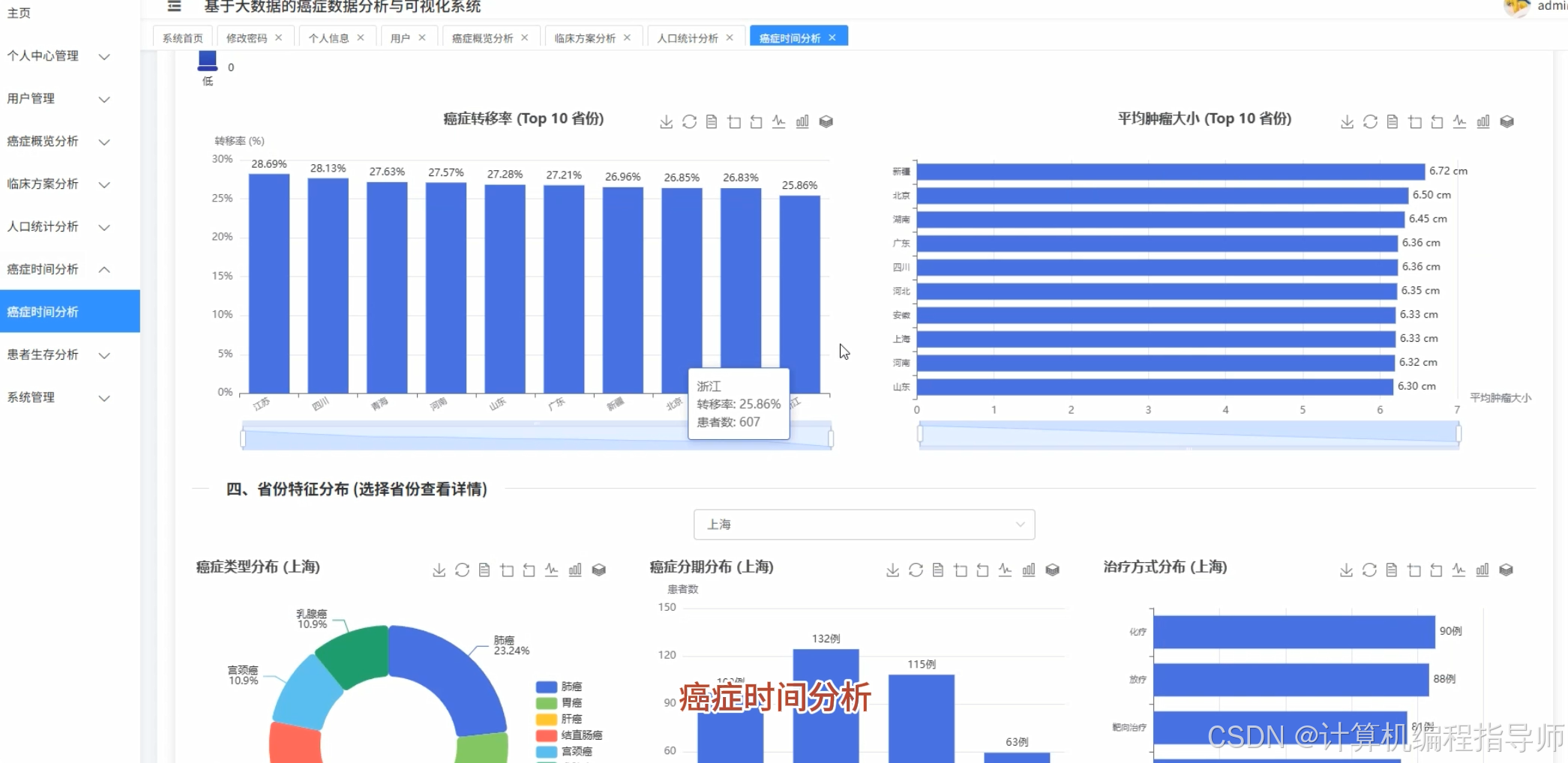Screen dimensions: 1568x763
Task: Open the 临床方案分析 tab
Action: [x=586, y=37]
